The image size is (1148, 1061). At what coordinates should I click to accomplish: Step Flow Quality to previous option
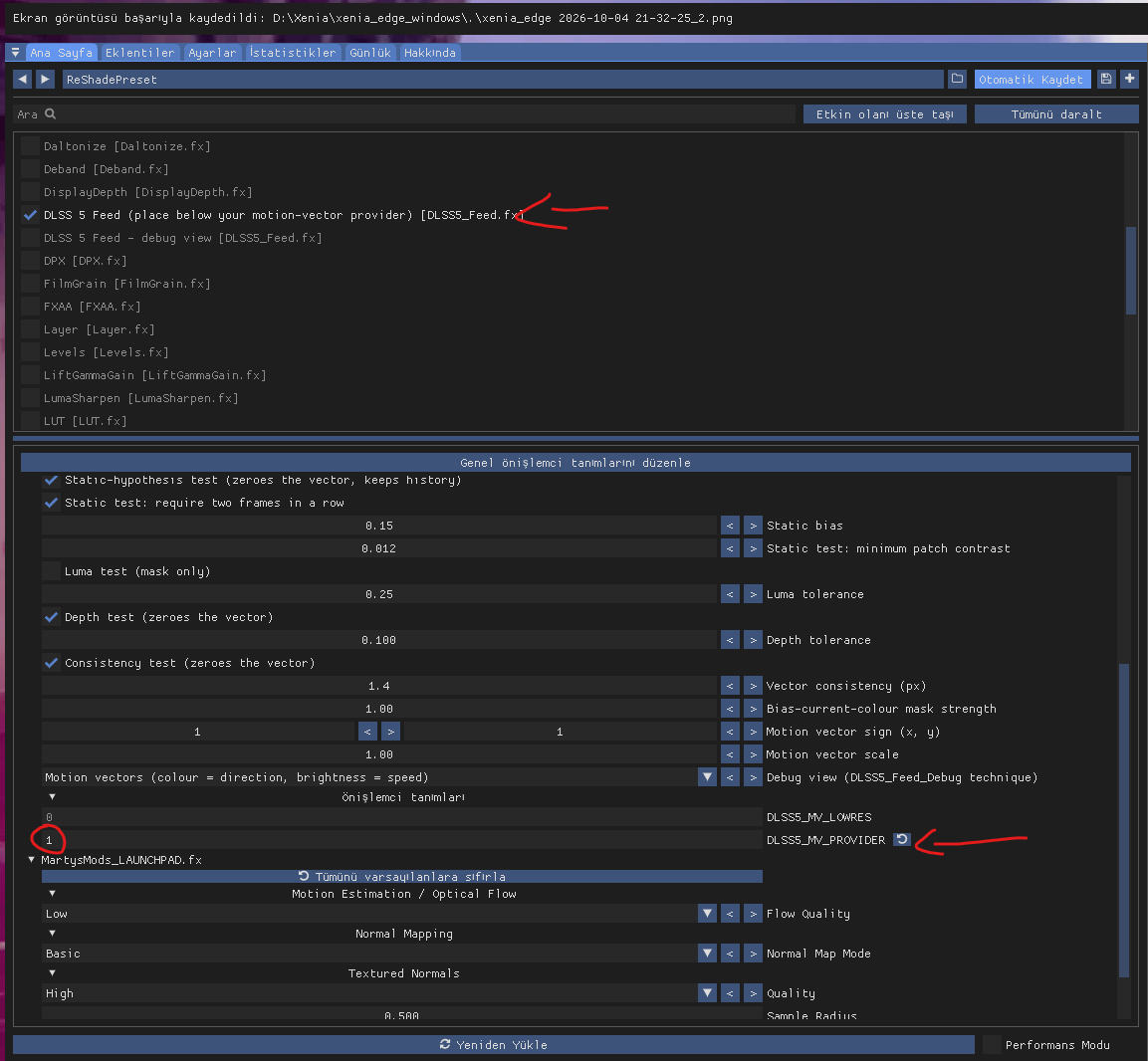click(730, 913)
